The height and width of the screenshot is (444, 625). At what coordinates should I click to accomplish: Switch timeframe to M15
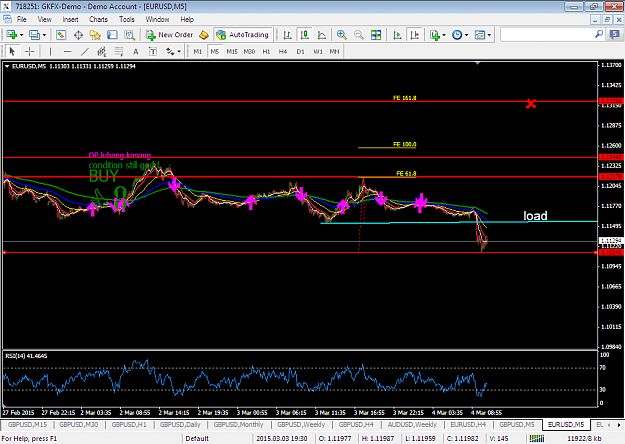[x=232, y=51]
